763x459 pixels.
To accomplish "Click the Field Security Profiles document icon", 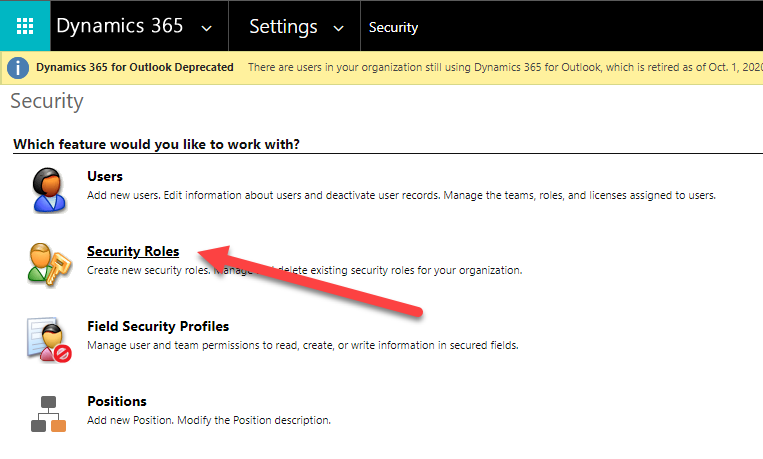I will (47, 338).
